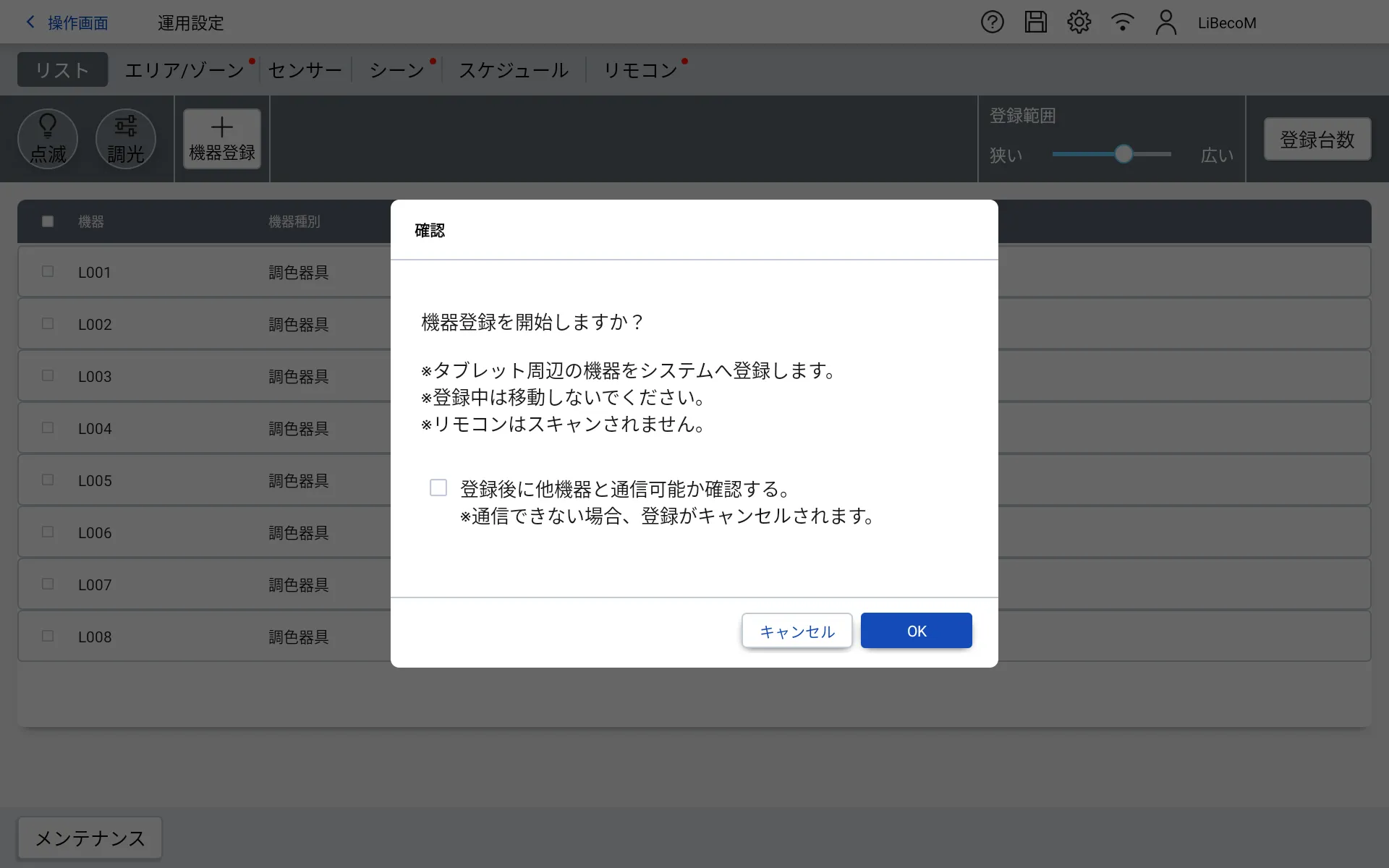Click the user profile icon
Viewport: 1389px width, 868px height.
(x=1165, y=22)
